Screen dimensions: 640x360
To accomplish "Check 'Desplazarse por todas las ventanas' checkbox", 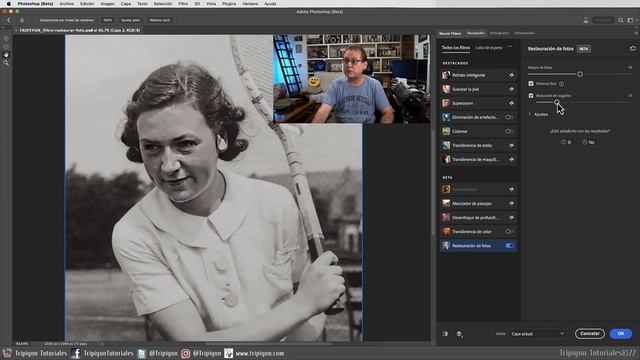I will click(x=36, y=20).
